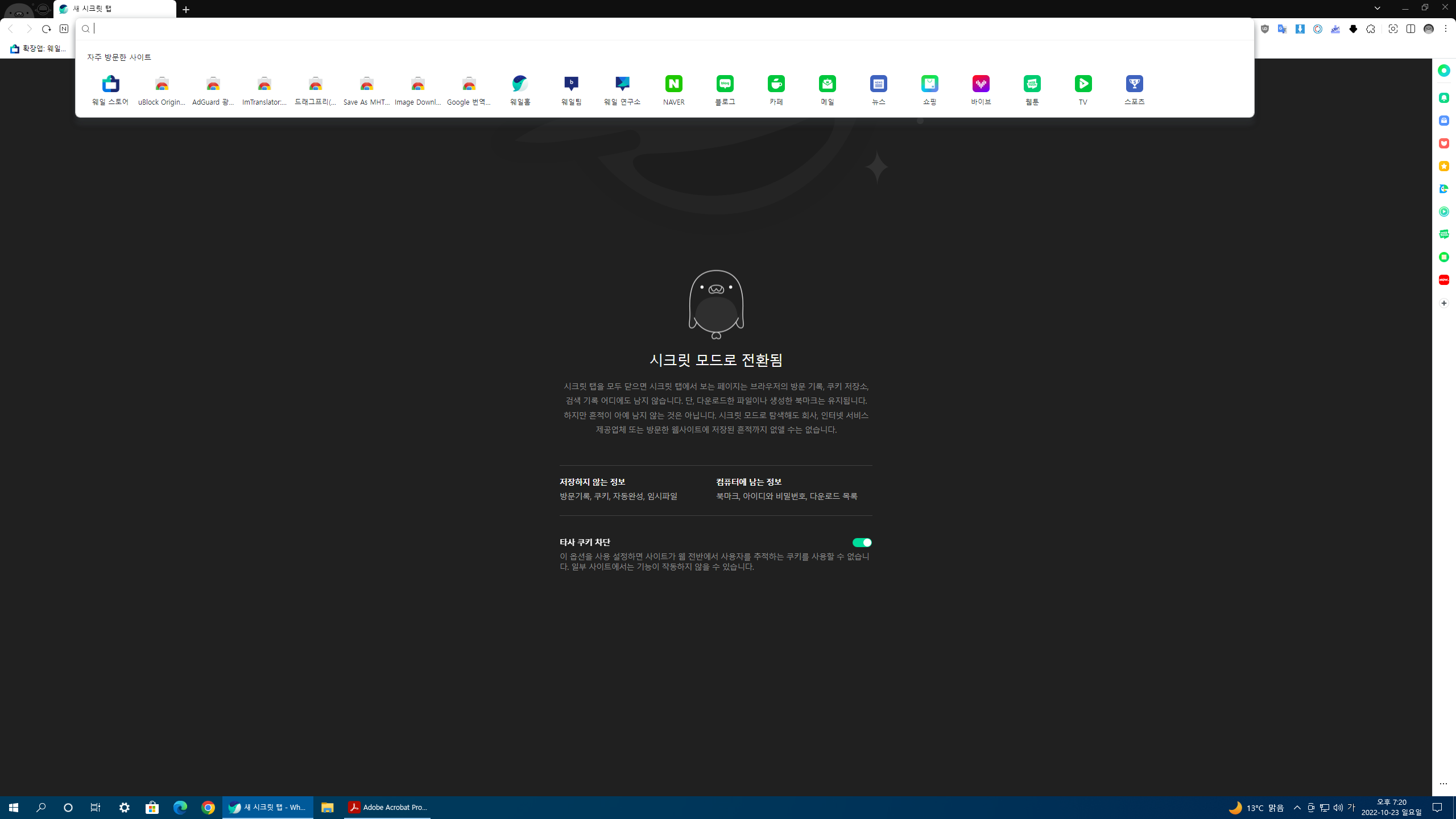Click the 스포츠 shortcut tile
Screen dimensions: 1456x819
[1134, 90]
